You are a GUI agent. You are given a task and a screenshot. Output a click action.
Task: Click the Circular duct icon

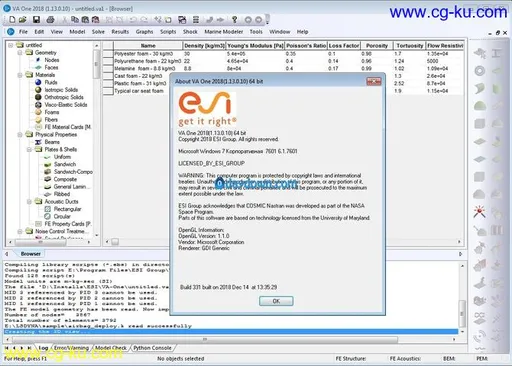coord(48,216)
